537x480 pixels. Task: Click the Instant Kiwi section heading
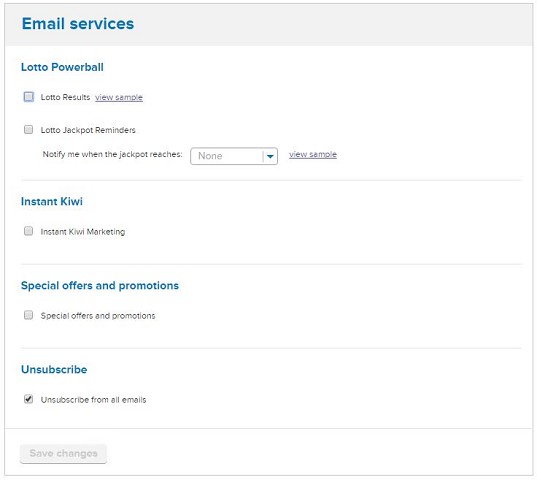[x=52, y=201]
